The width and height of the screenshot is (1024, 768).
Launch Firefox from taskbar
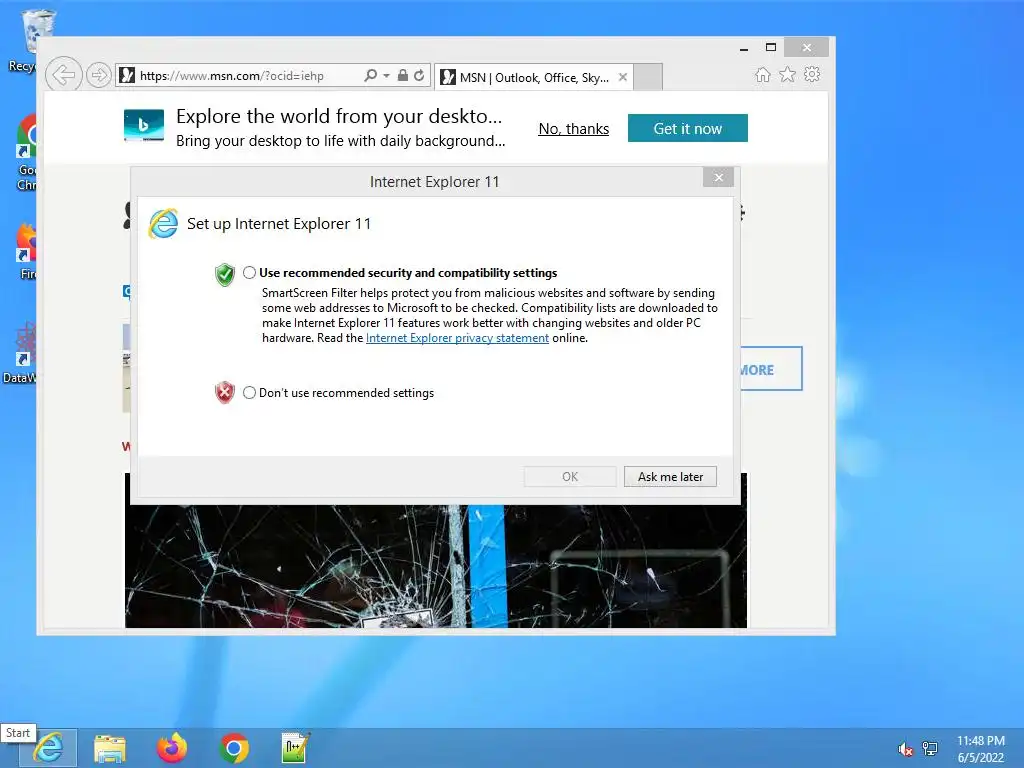click(172, 748)
